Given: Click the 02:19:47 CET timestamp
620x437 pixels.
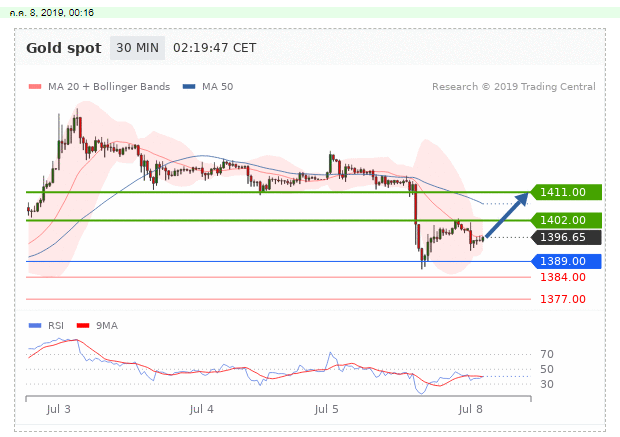Looking at the screenshot, I should [215, 48].
